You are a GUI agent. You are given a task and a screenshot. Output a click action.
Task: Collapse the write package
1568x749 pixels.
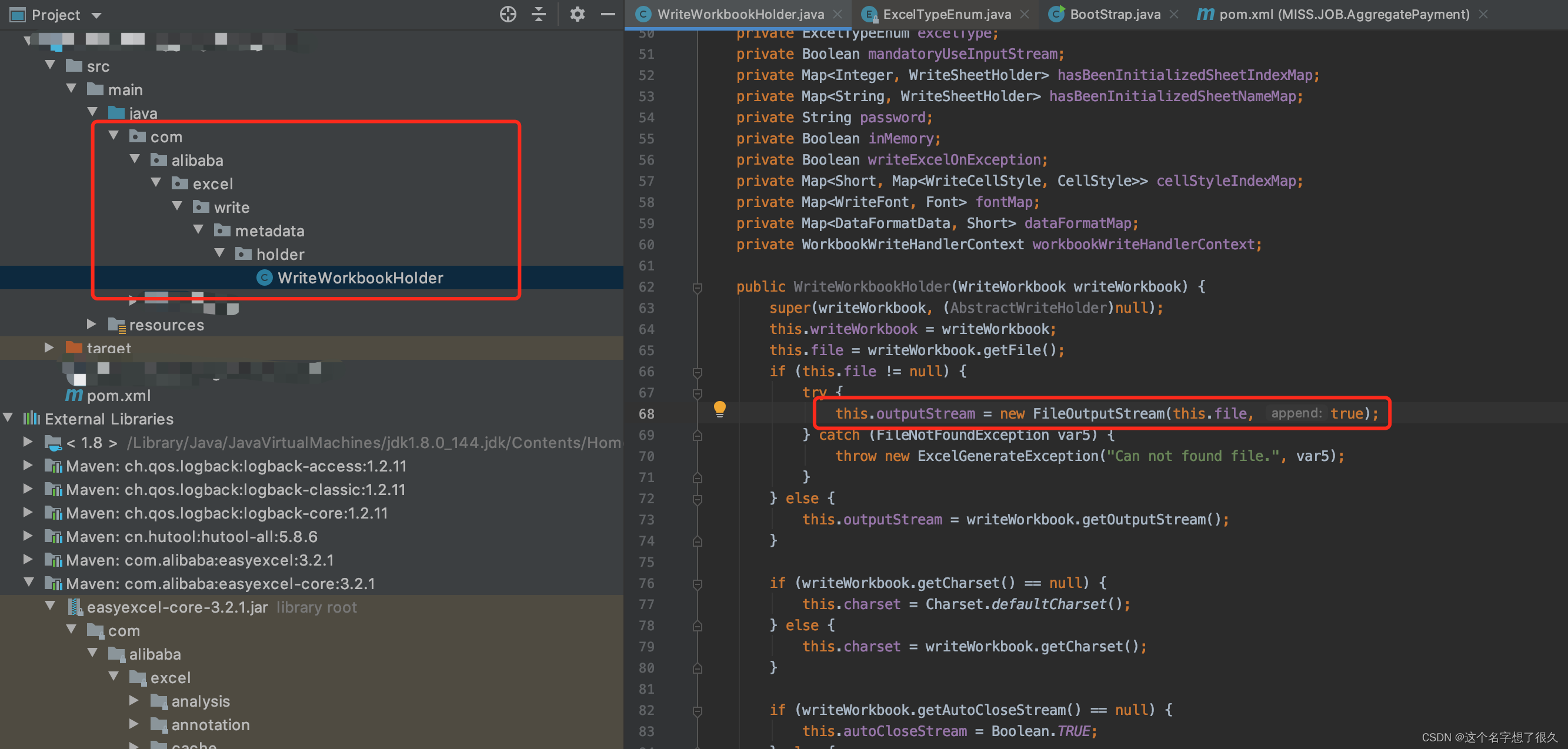tap(178, 206)
